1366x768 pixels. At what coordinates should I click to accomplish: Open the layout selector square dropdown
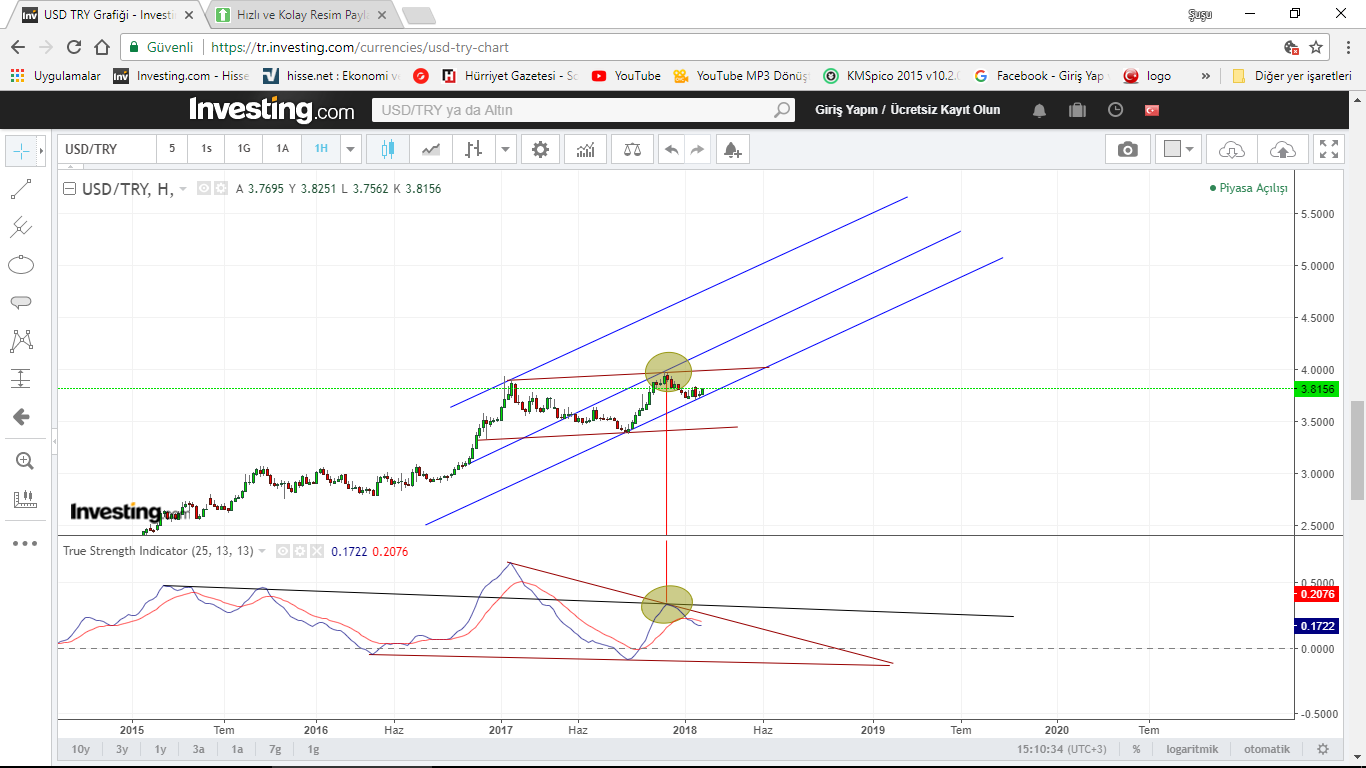coord(1179,149)
